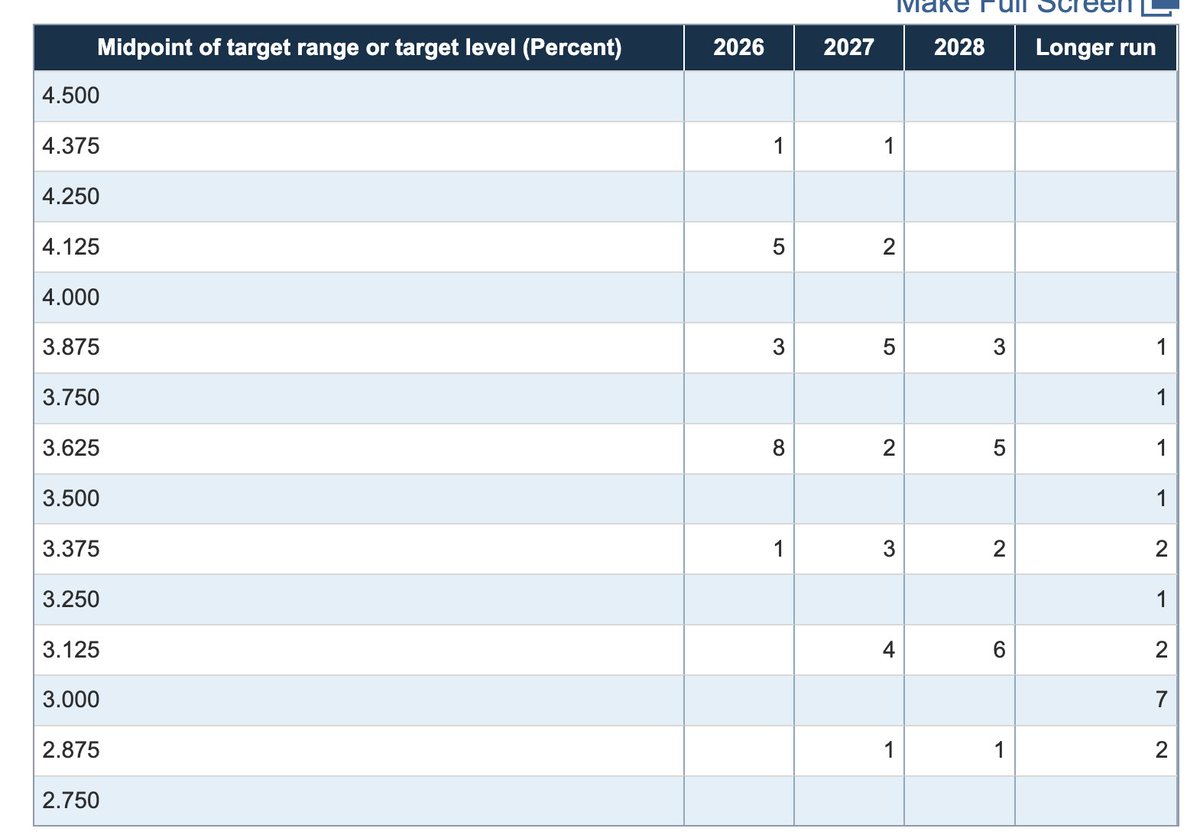Select the Midpoint of target range column header
This screenshot has height=838, width=1200.
click(359, 47)
